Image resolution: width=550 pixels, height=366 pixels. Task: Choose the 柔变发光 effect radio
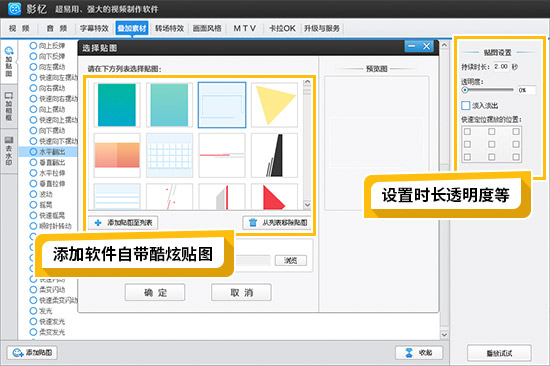[33, 332]
